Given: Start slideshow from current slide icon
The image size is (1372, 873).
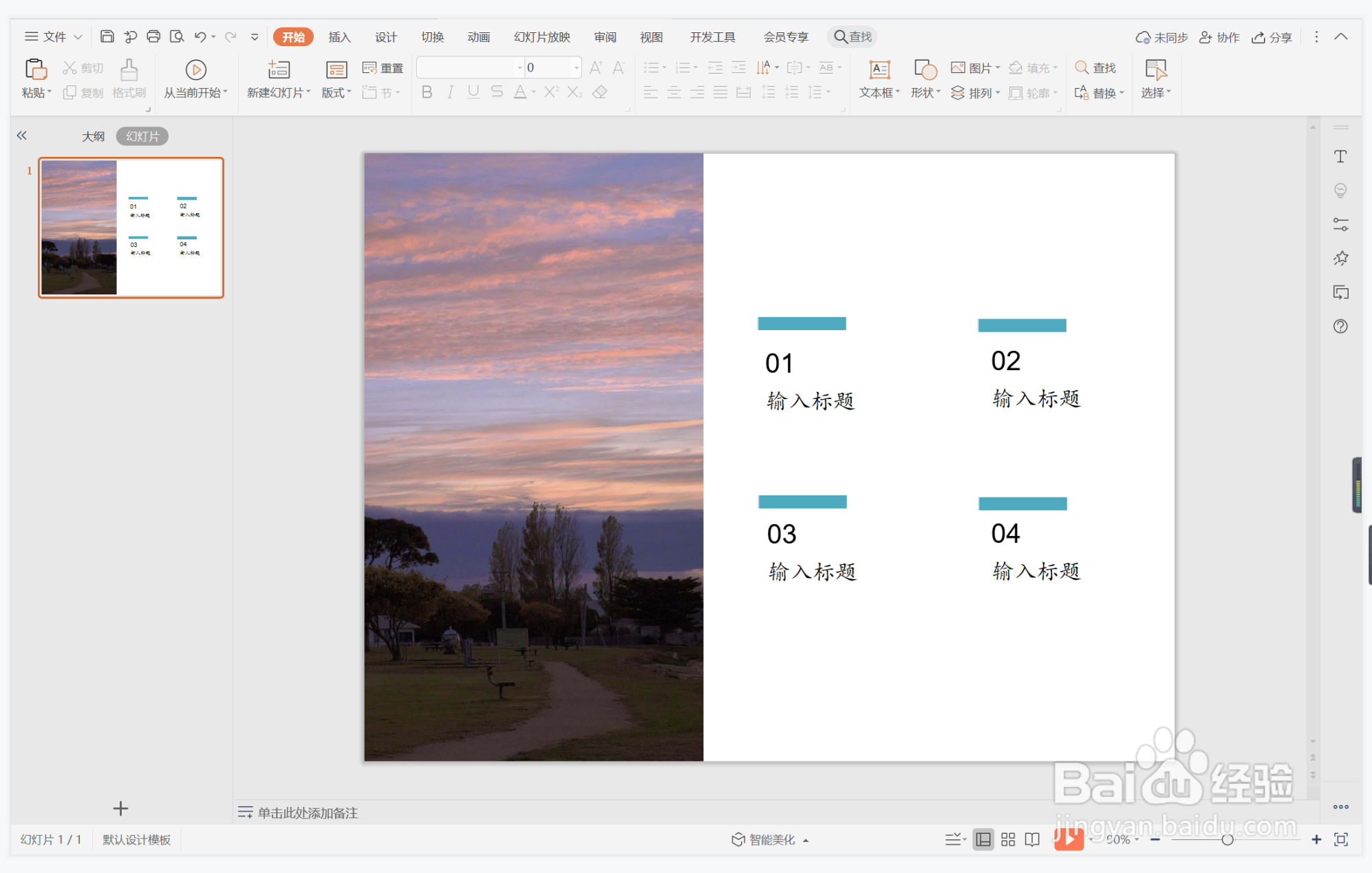Looking at the screenshot, I should click(195, 69).
